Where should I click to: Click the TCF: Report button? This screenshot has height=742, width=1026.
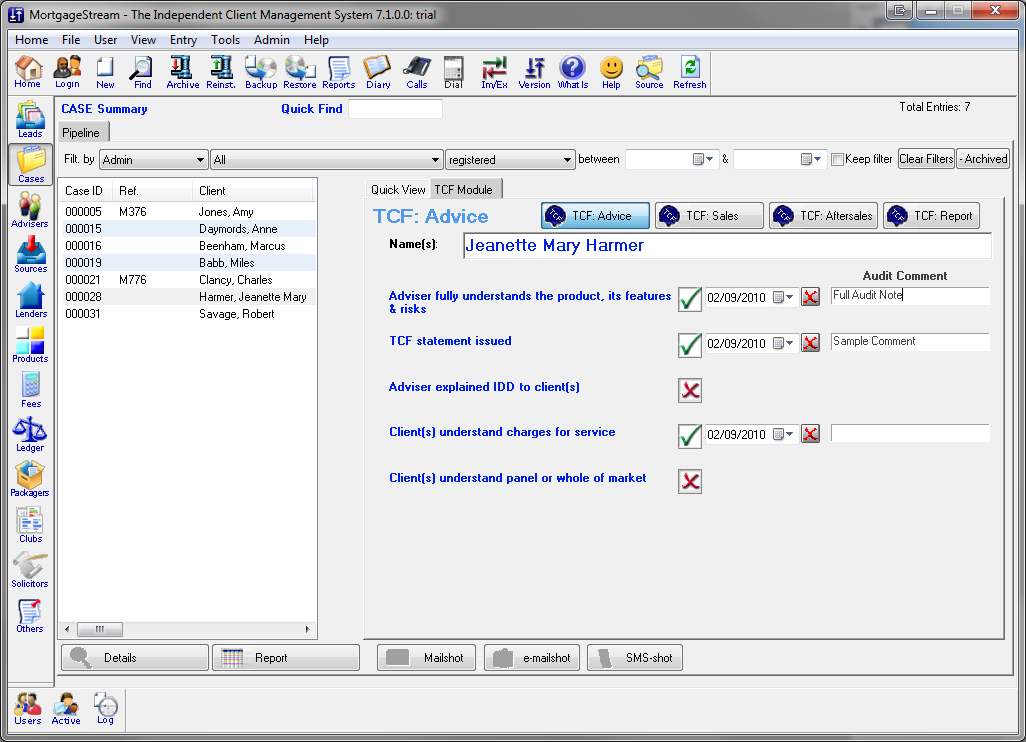931,216
